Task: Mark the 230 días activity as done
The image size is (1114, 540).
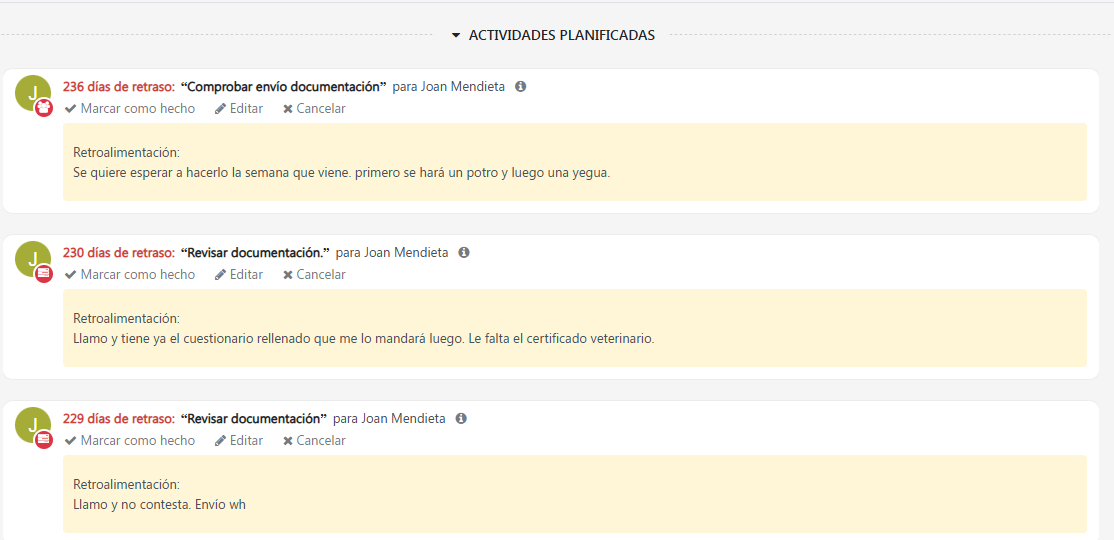Action: pyautogui.click(x=130, y=275)
